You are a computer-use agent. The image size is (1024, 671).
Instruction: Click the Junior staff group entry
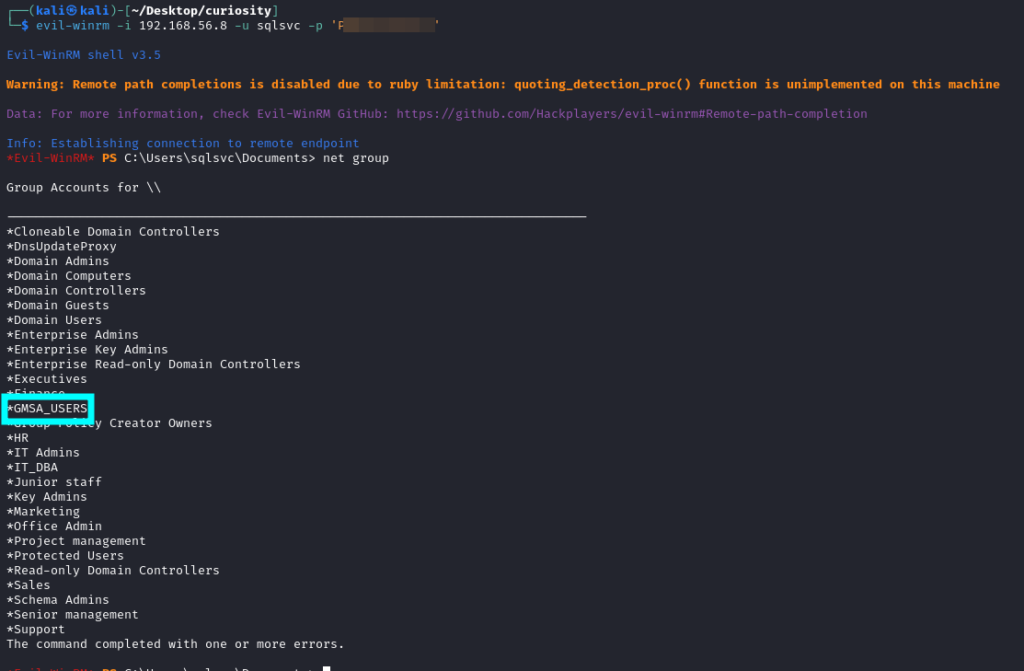[54, 482]
